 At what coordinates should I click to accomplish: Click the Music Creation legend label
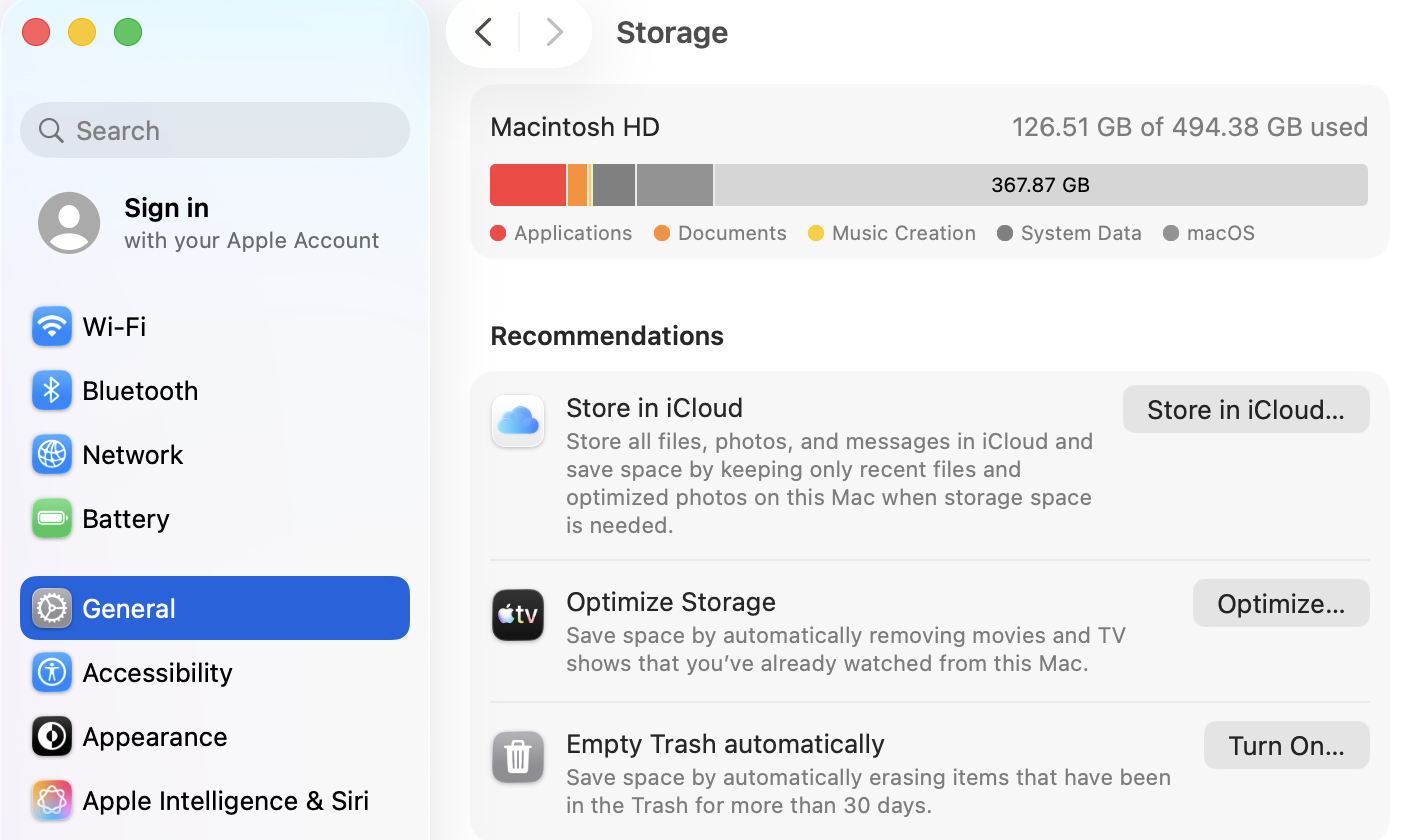click(x=904, y=233)
